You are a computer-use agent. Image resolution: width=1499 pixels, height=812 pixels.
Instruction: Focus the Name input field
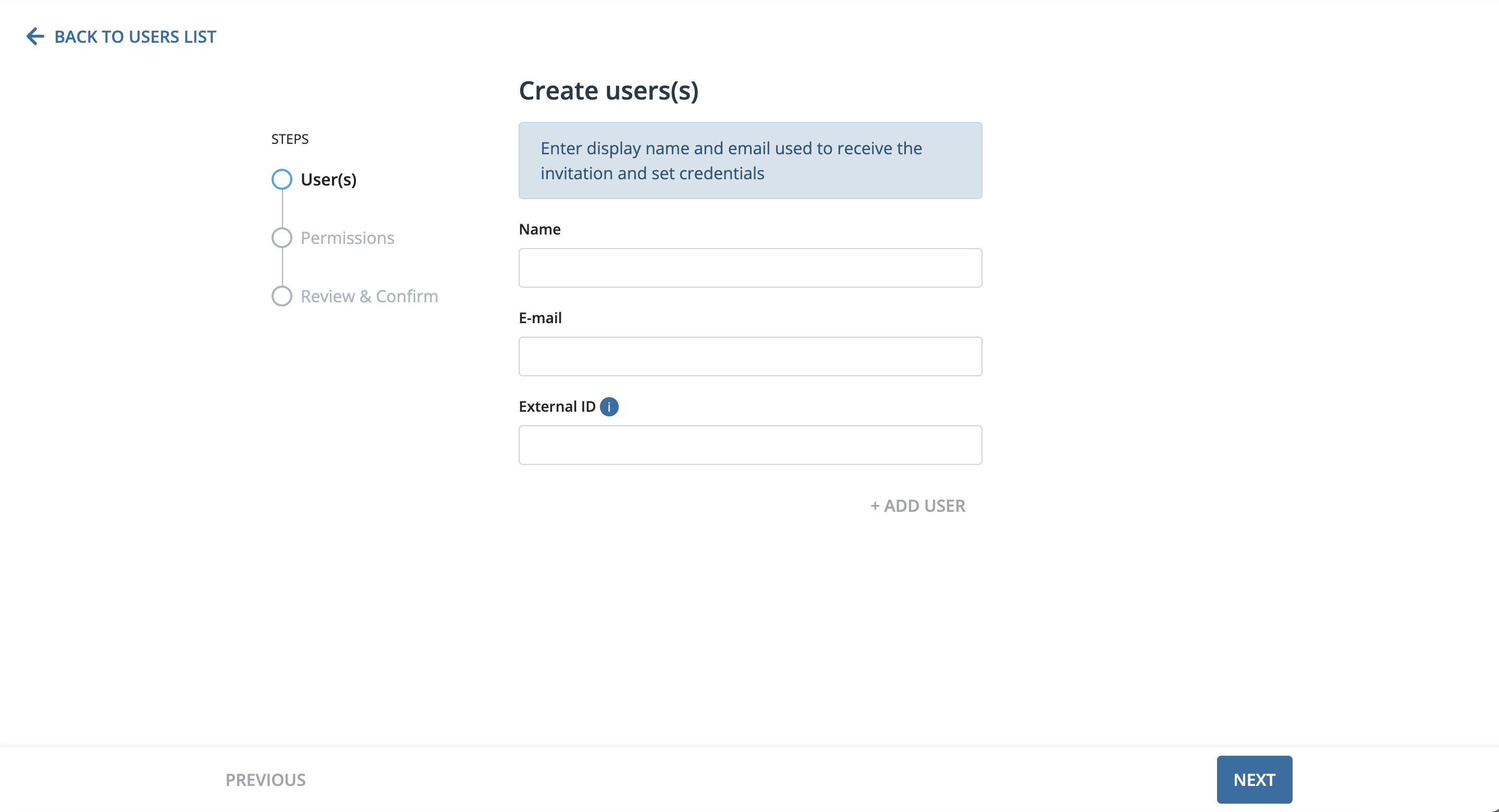[x=750, y=268]
